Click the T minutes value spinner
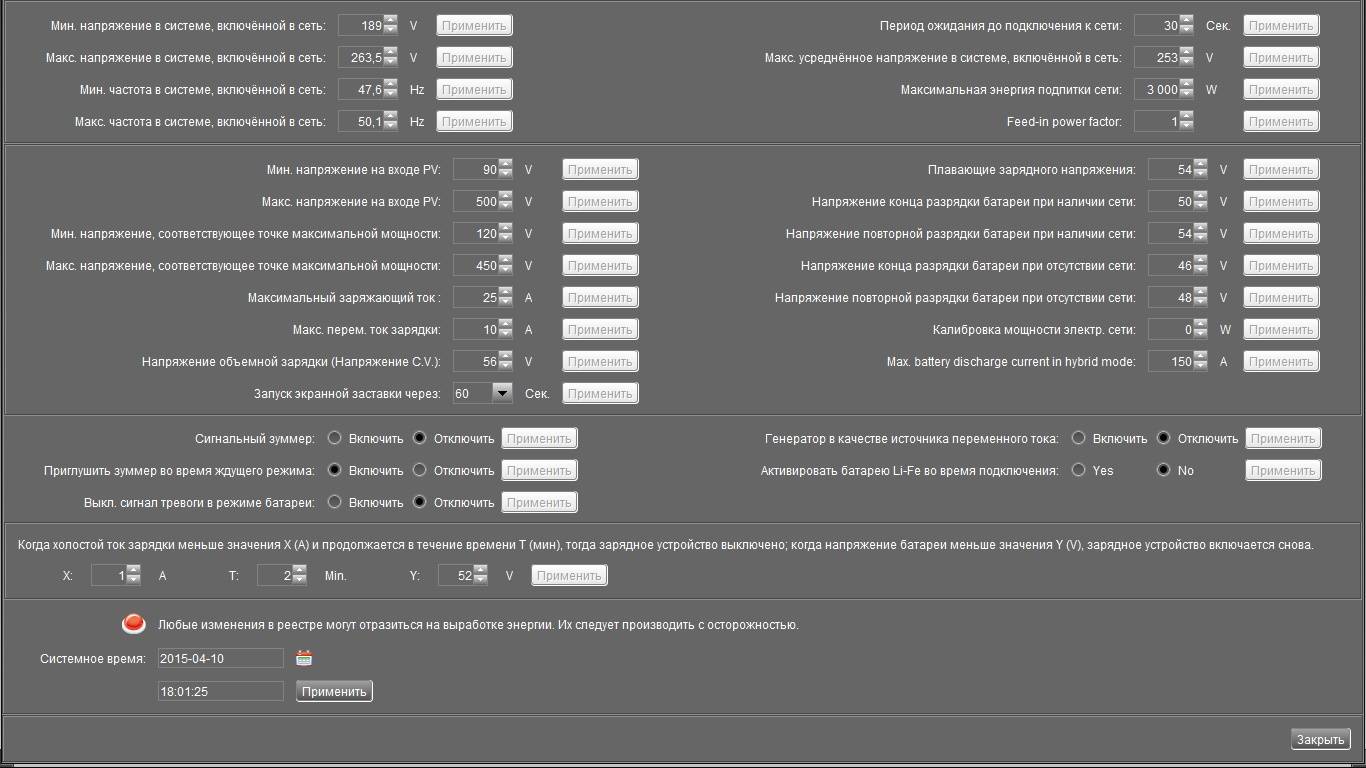This screenshot has height=768, width=1366. point(299,576)
